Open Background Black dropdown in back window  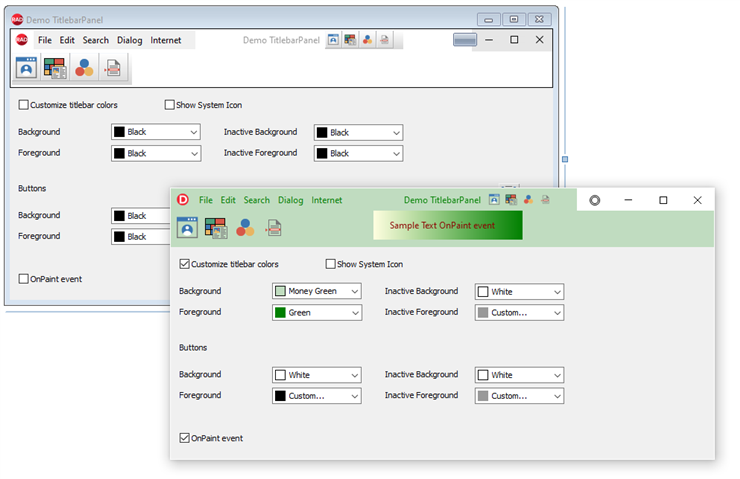click(x=156, y=132)
